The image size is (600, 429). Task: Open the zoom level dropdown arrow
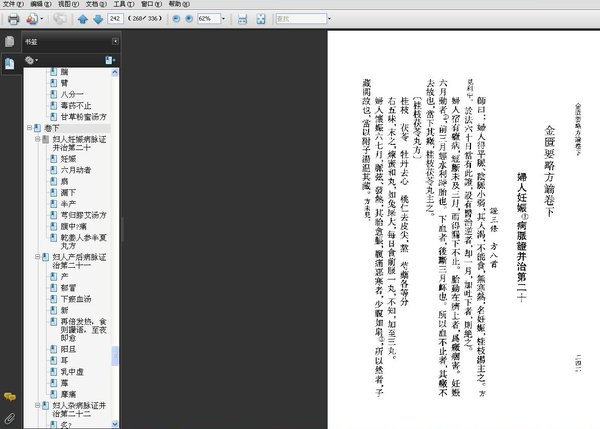[223, 18]
